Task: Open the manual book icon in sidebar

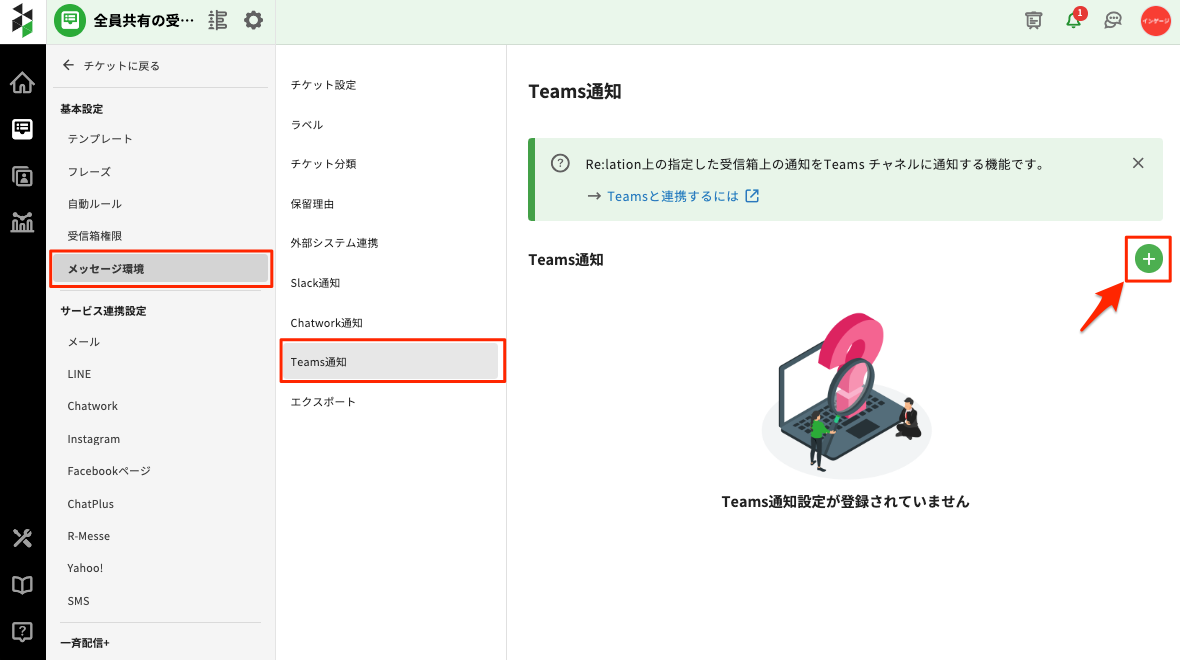Action: tap(23, 585)
